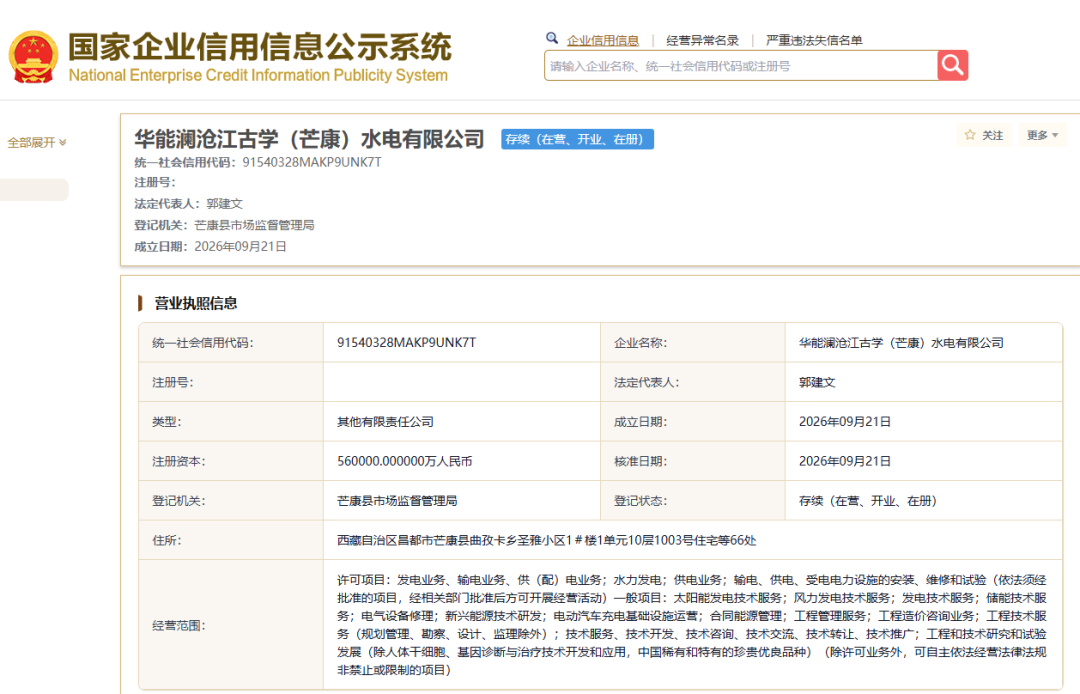Click the 营业执照信息 section heading

click(196, 303)
